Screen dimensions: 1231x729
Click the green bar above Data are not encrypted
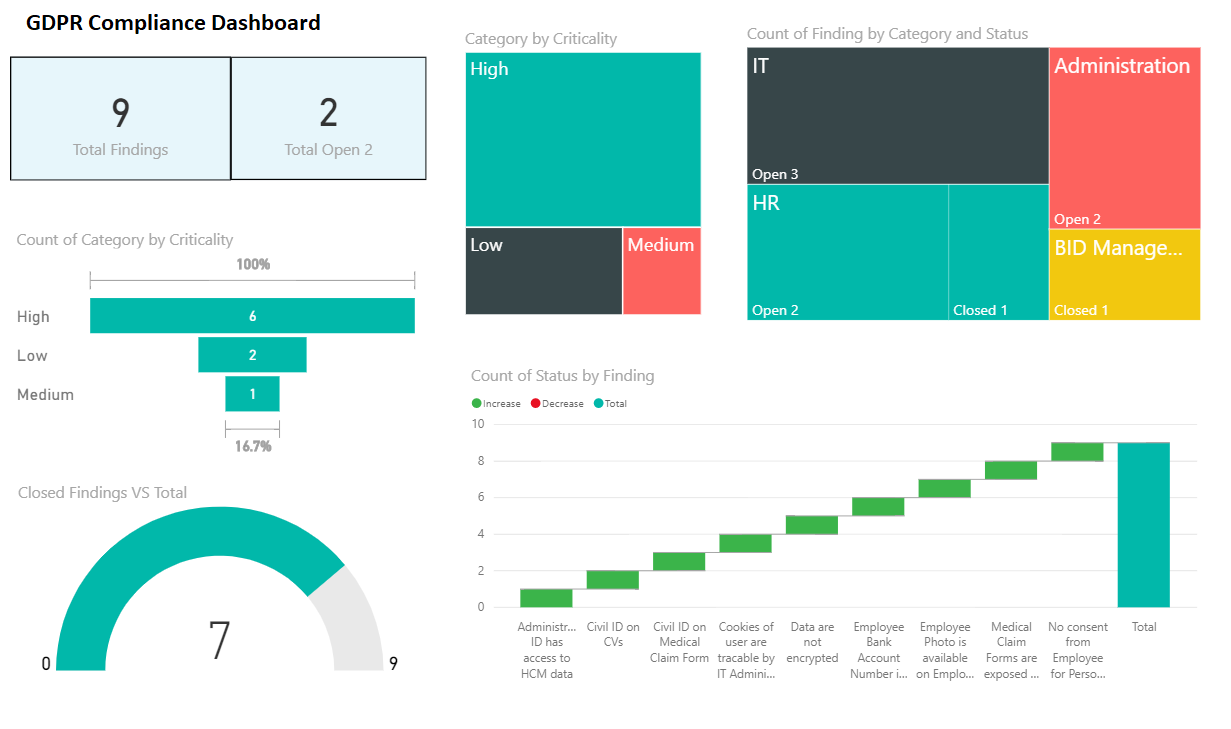point(811,525)
